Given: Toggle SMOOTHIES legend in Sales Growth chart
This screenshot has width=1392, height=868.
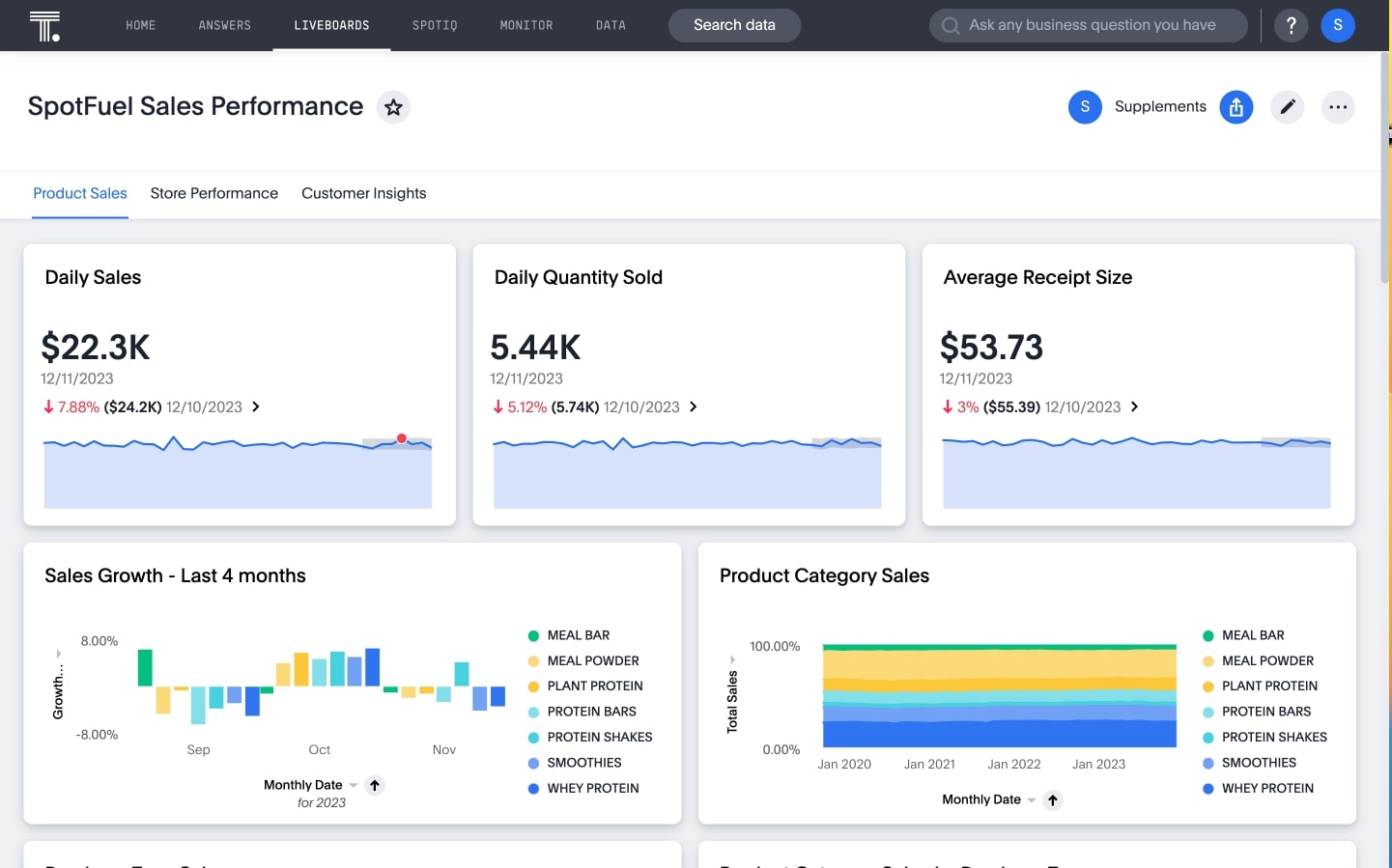Looking at the screenshot, I should point(575,763).
